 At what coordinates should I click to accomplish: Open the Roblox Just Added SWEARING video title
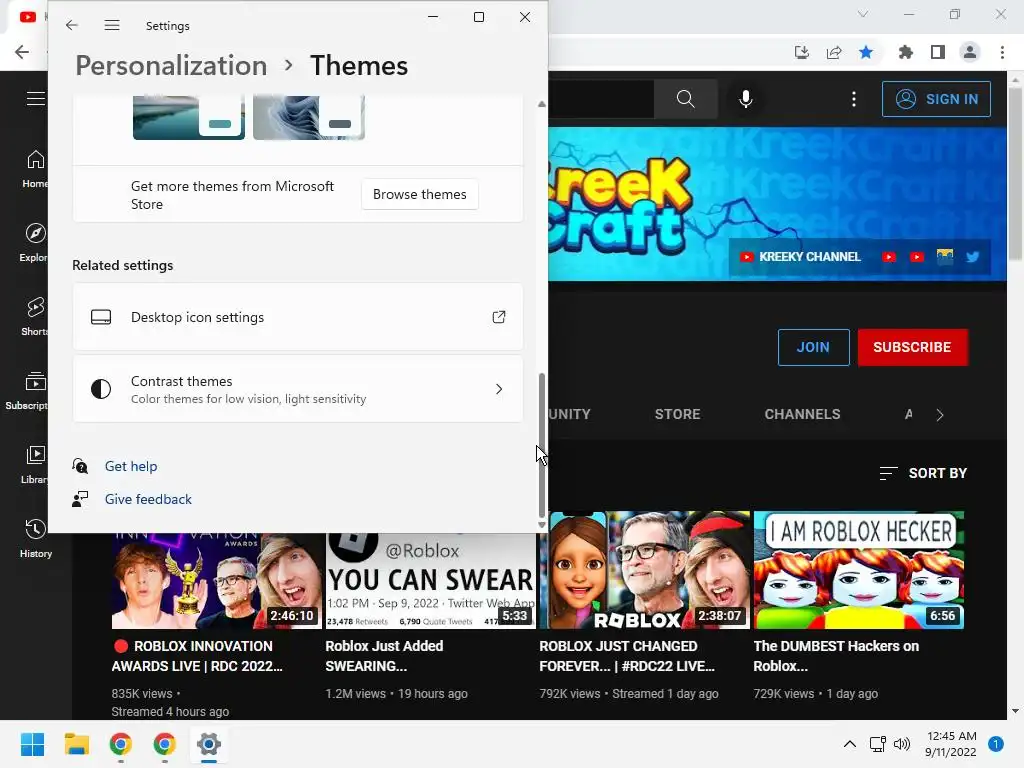click(385, 656)
